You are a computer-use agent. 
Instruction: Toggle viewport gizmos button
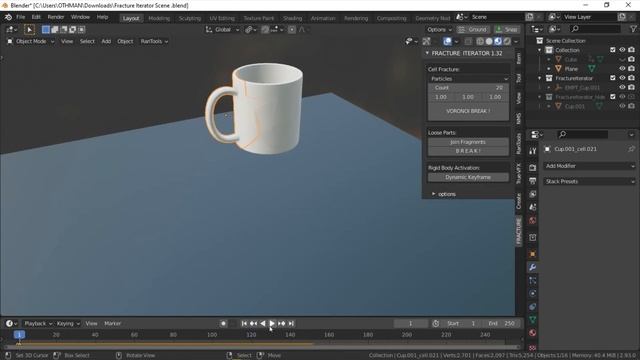(427, 41)
